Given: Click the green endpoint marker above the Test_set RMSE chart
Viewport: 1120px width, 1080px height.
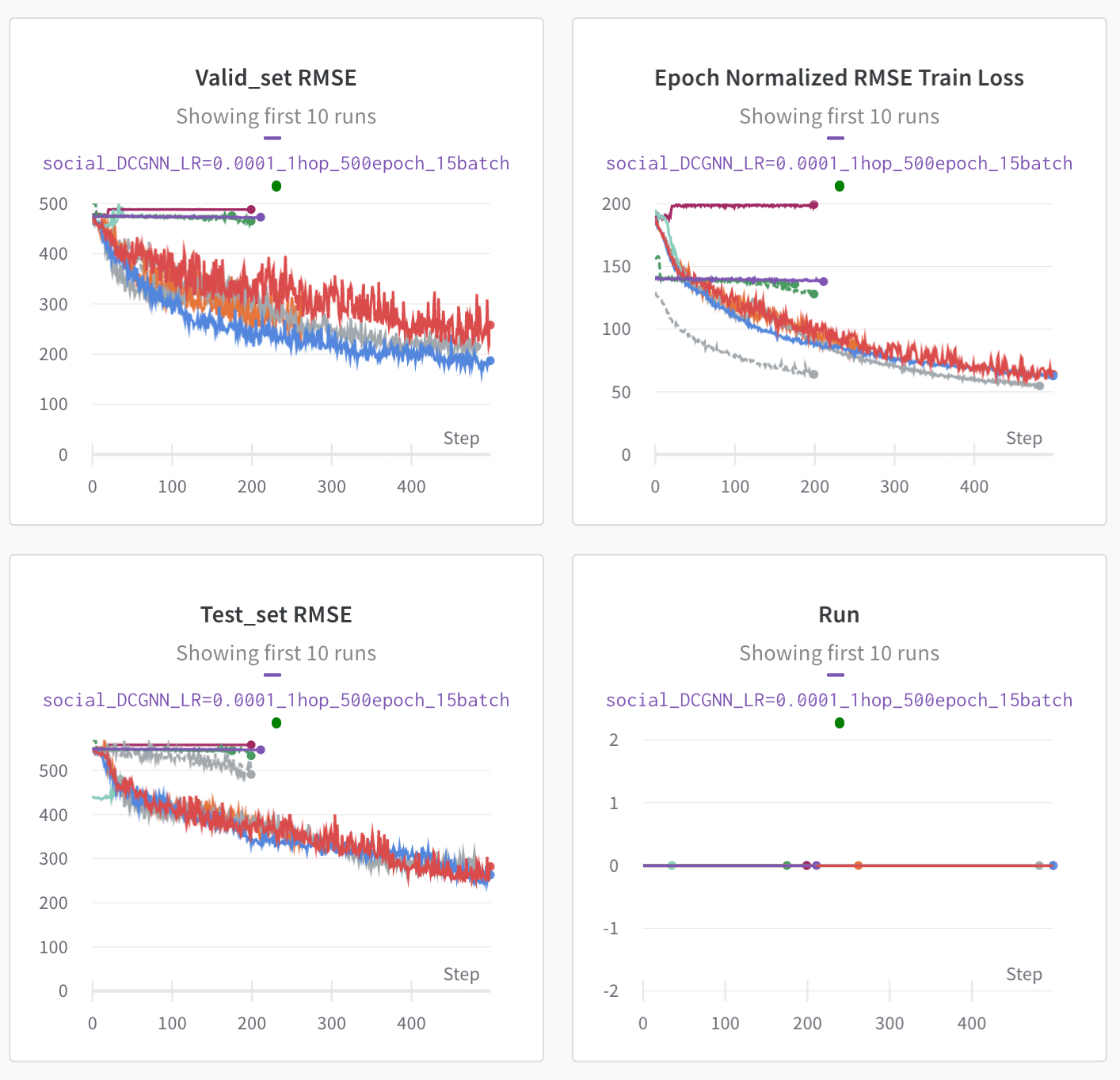Looking at the screenshot, I should click(276, 722).
